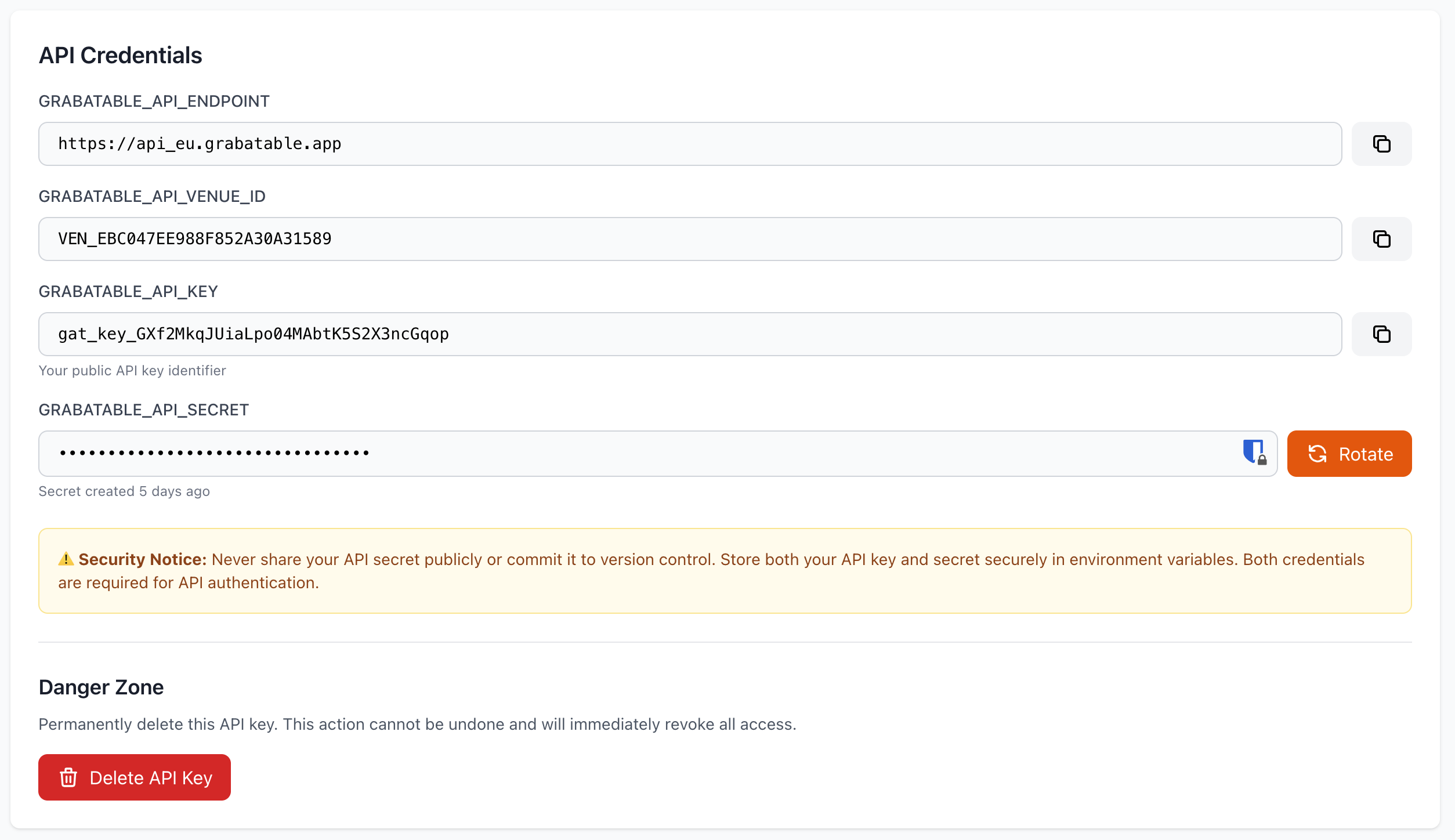Screen dimensions: 1455x840
Task: Click the Your public API key identifier helper text
Action: pyautogui.click(x=132, y=370)
